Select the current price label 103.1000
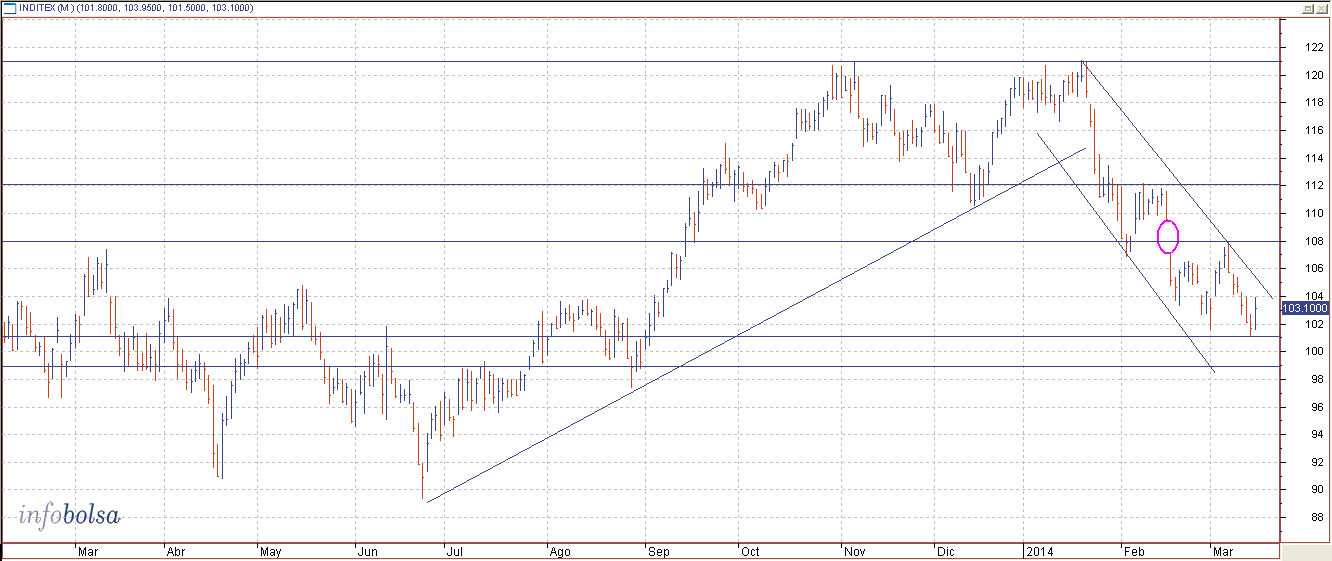Image resolution: width=1332 pixels, height=561 pixels. (x=1303, y=310)
